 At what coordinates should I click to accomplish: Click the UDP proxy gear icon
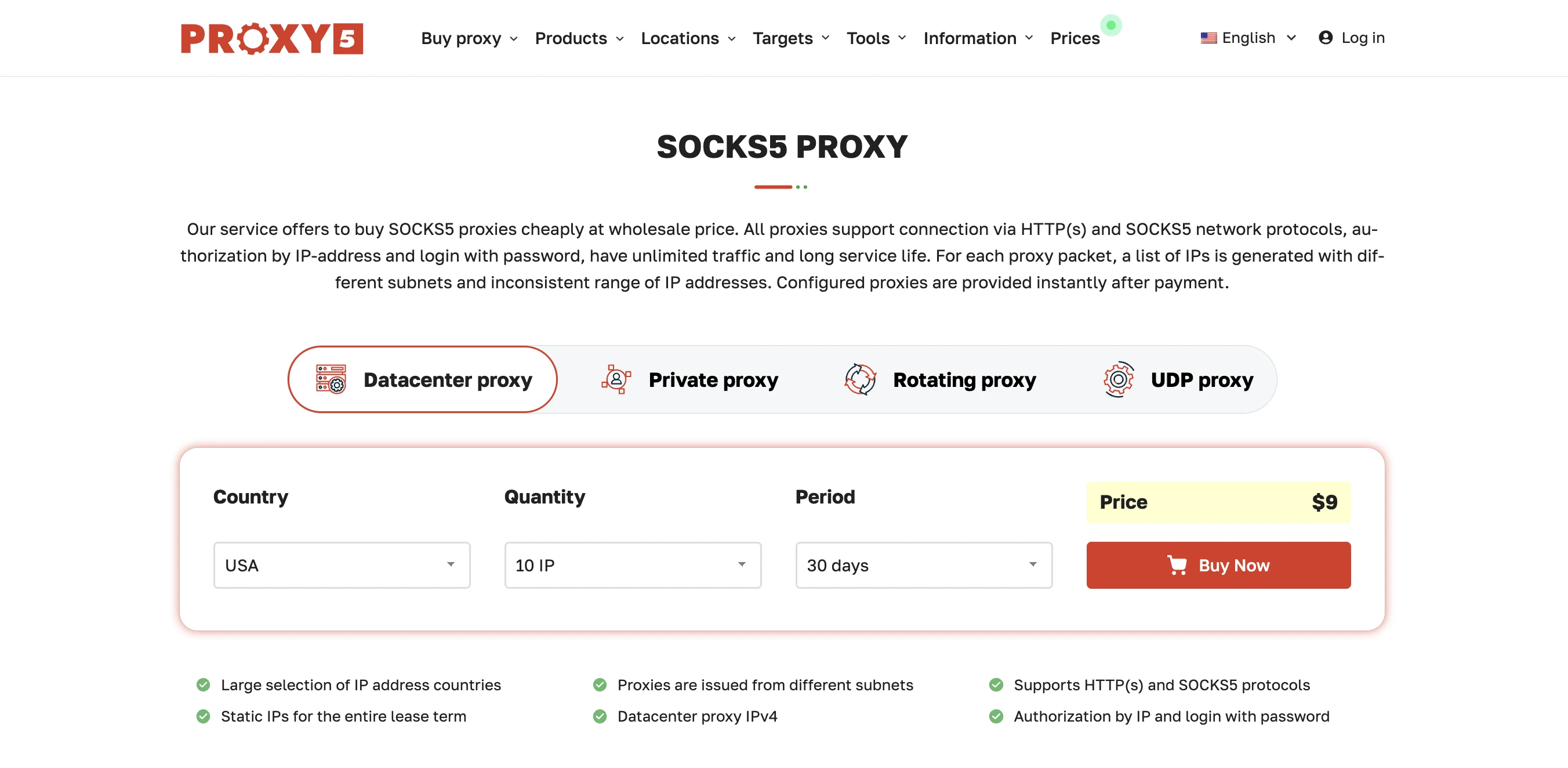[x=1118, y=379]
